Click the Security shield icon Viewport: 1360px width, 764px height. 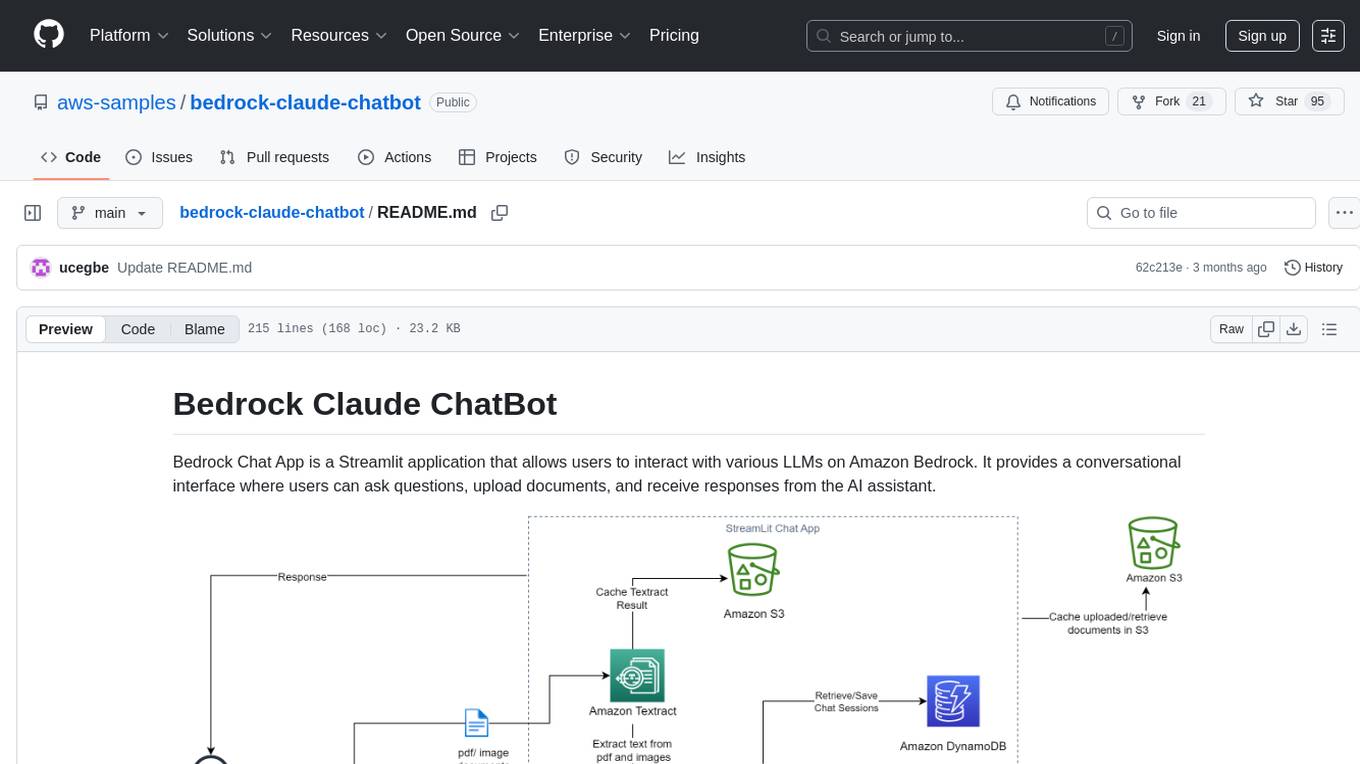(x=572, y=157)
